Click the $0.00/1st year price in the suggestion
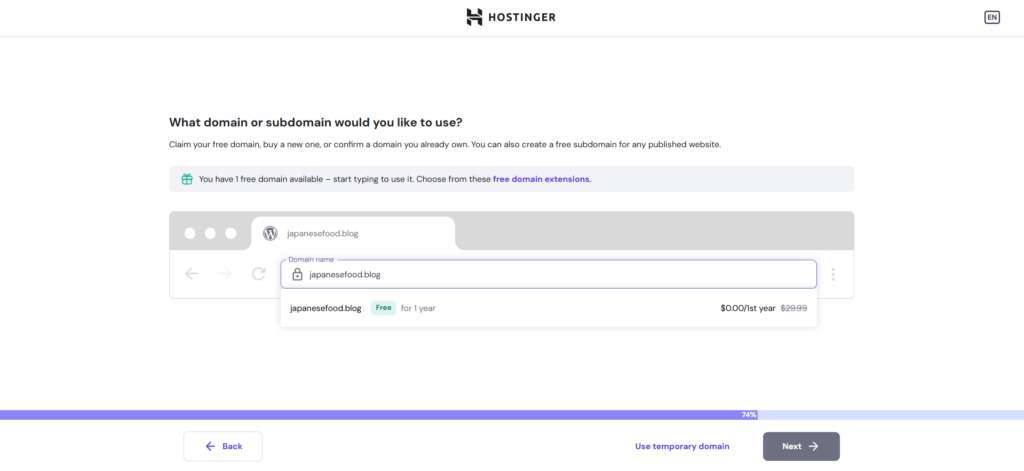Screen dimensions: 1024x471 coord(747,308)
